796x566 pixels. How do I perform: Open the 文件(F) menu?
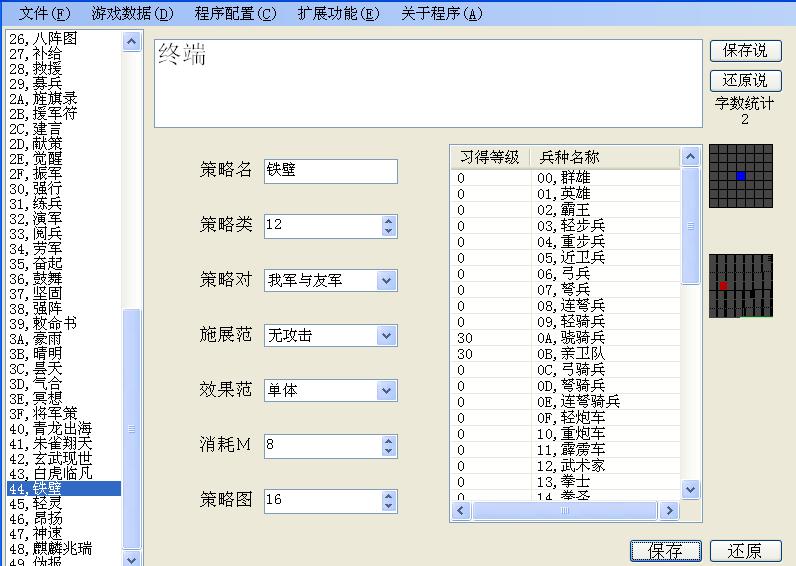click(x=45, y=14)
